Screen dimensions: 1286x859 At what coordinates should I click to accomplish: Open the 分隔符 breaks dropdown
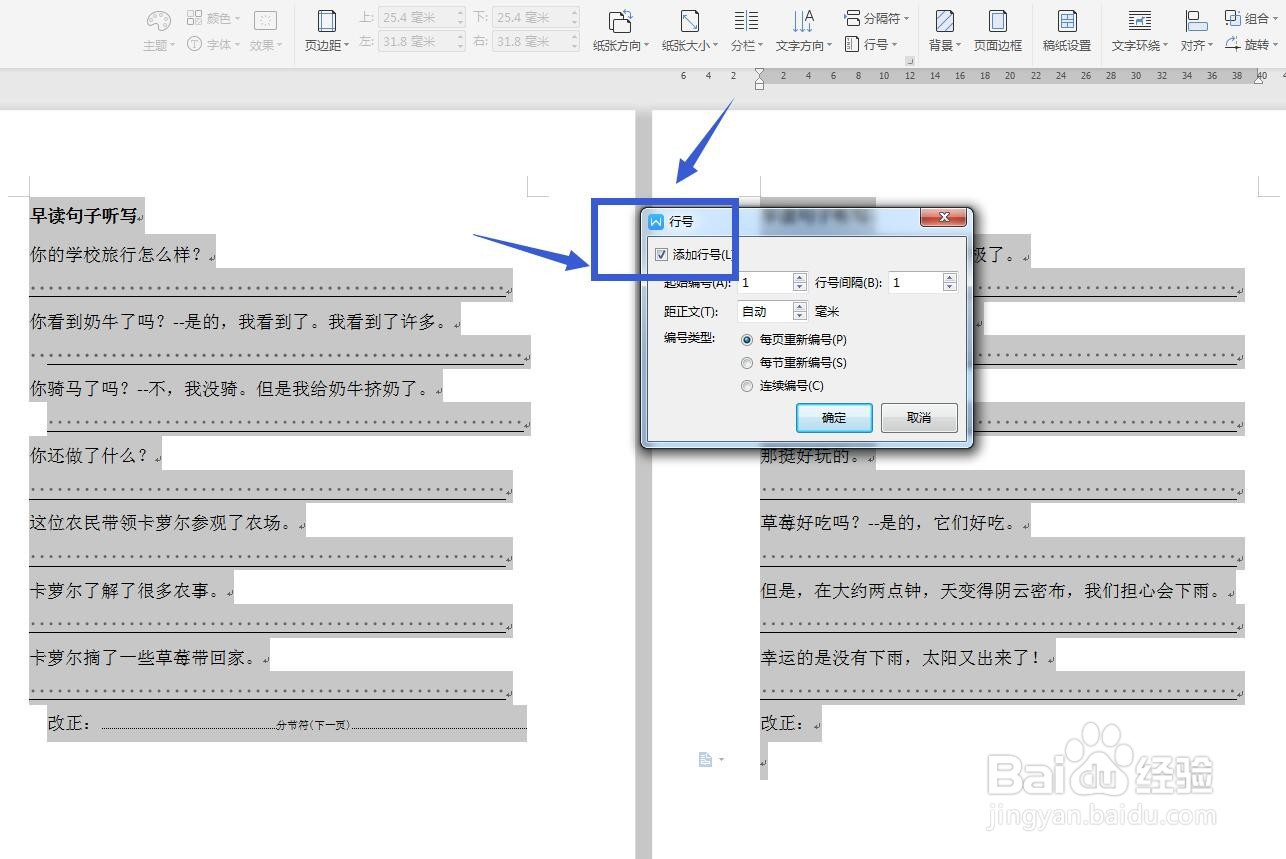876,18
